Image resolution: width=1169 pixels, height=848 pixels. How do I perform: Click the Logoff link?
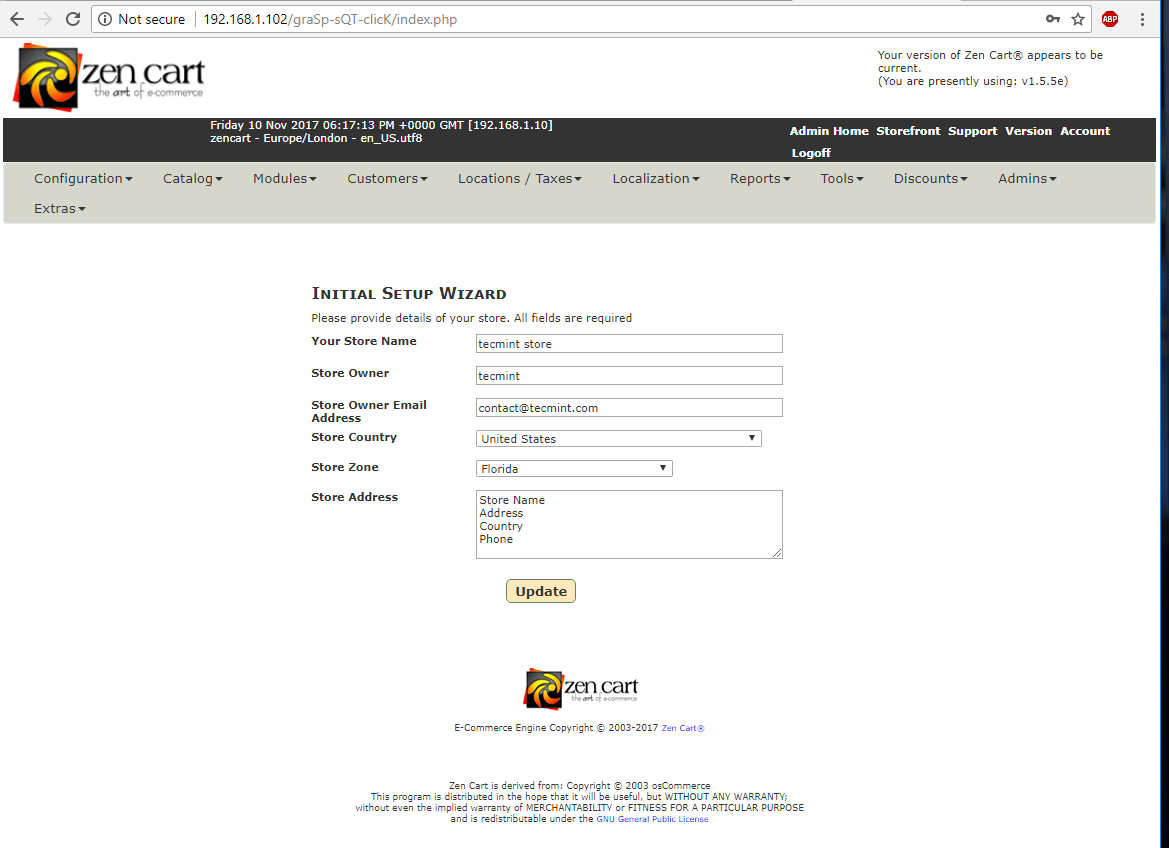[811, 152]
